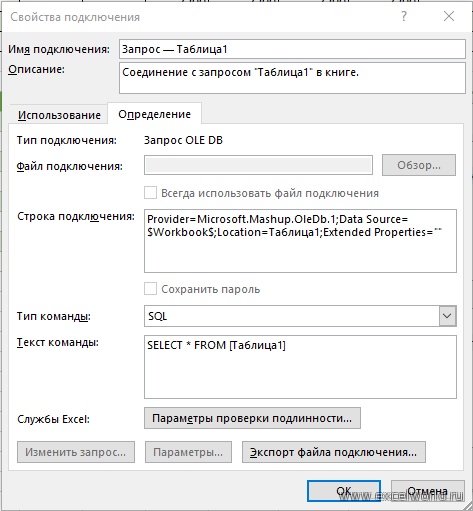473x511 pixels.
Task: Expand the Тип команды dropdown arrow
Action: (447, 316)
